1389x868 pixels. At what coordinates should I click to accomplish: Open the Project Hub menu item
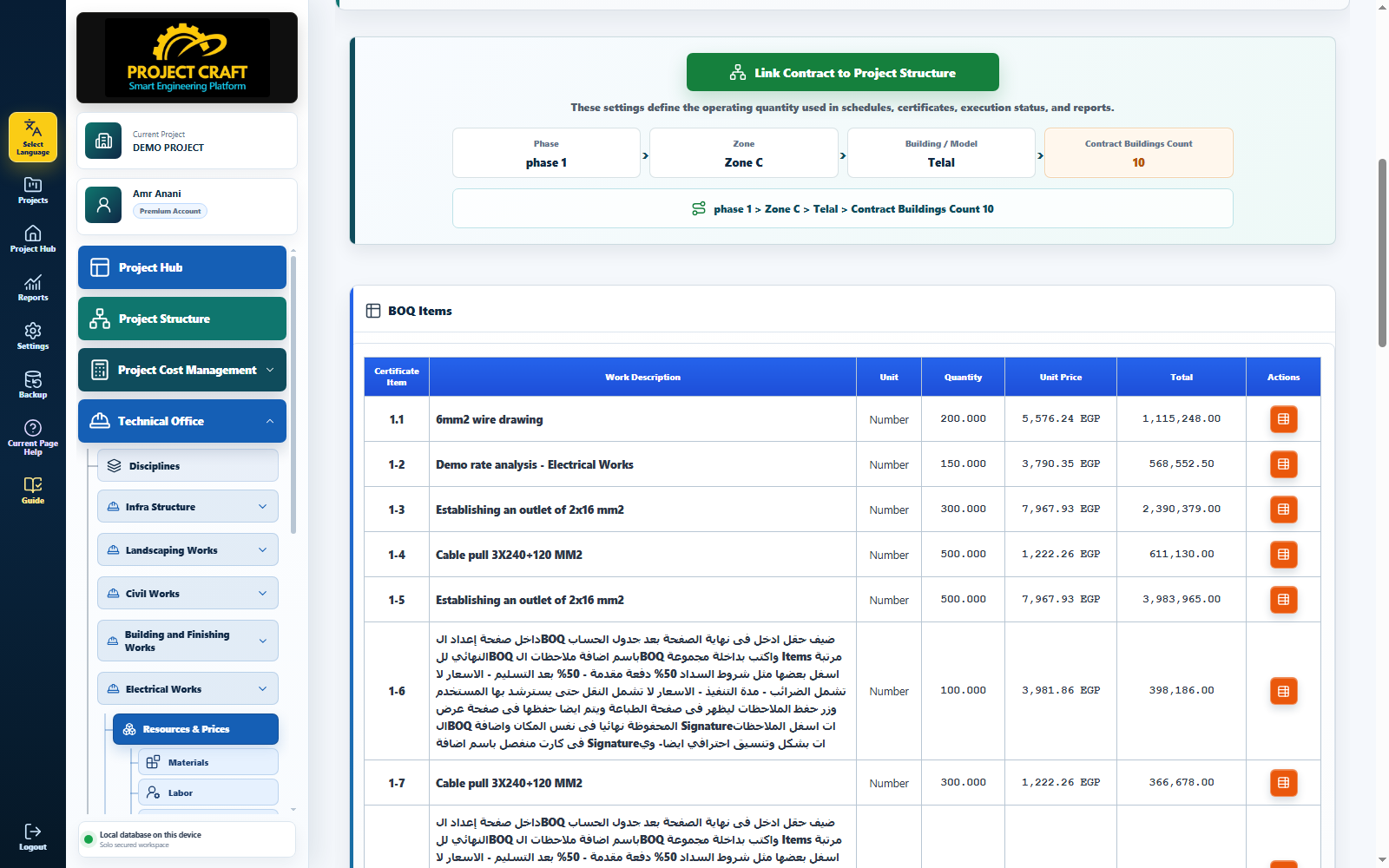182,267
